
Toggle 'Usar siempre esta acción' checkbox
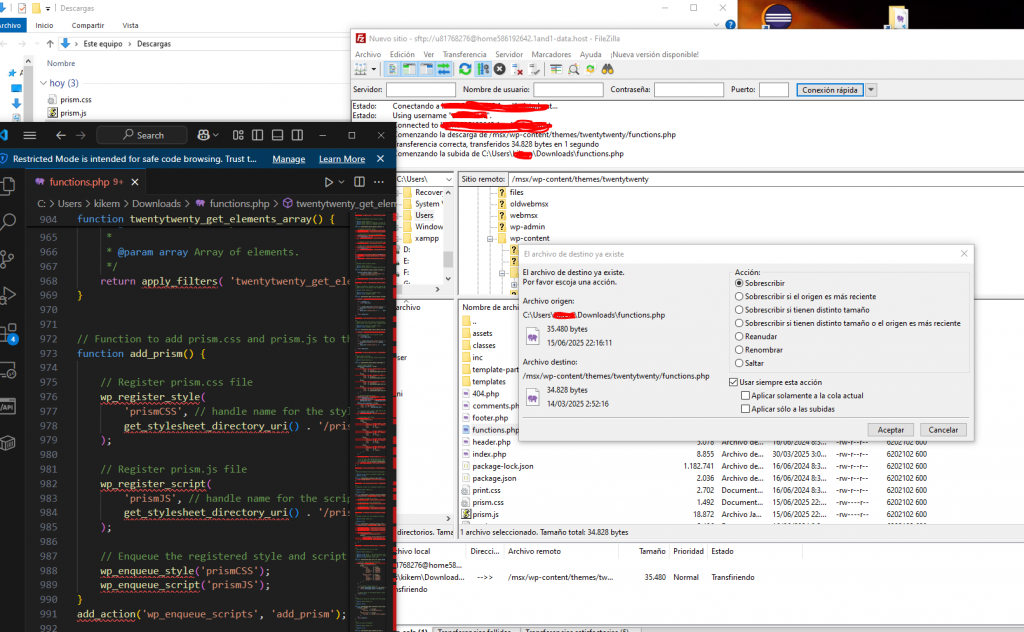[x=733, y=382]
